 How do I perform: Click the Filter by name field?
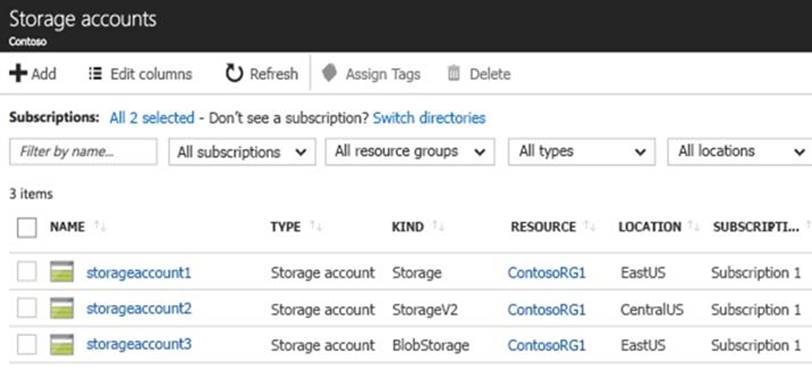(x=83, y=152)
